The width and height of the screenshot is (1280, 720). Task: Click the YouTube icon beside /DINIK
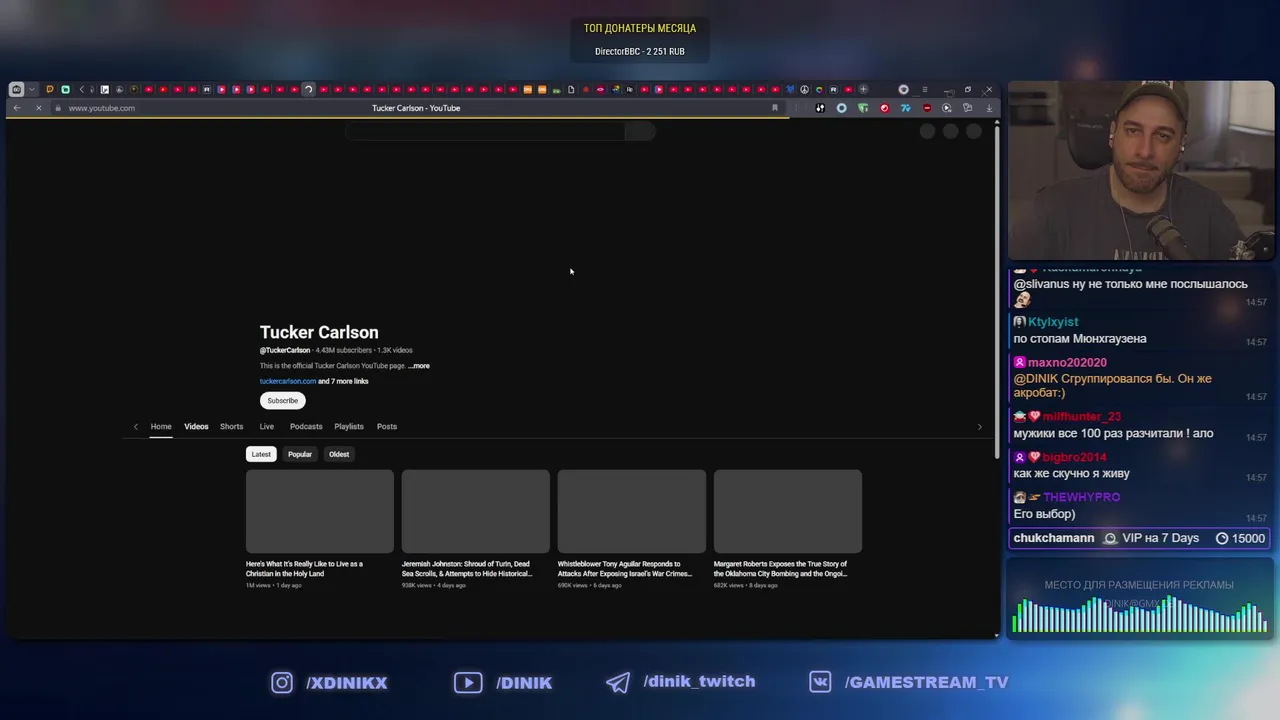468,682
